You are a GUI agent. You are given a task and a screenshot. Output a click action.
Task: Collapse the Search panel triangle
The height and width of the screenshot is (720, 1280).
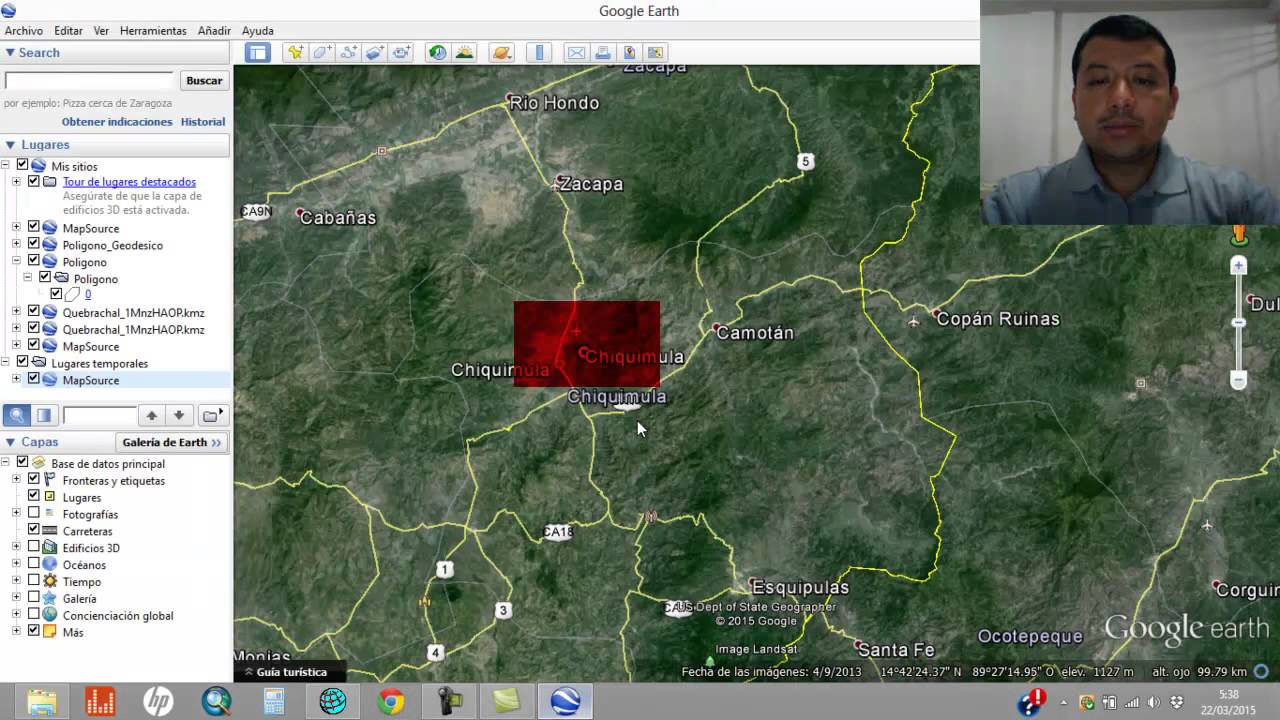pos(10,53)
